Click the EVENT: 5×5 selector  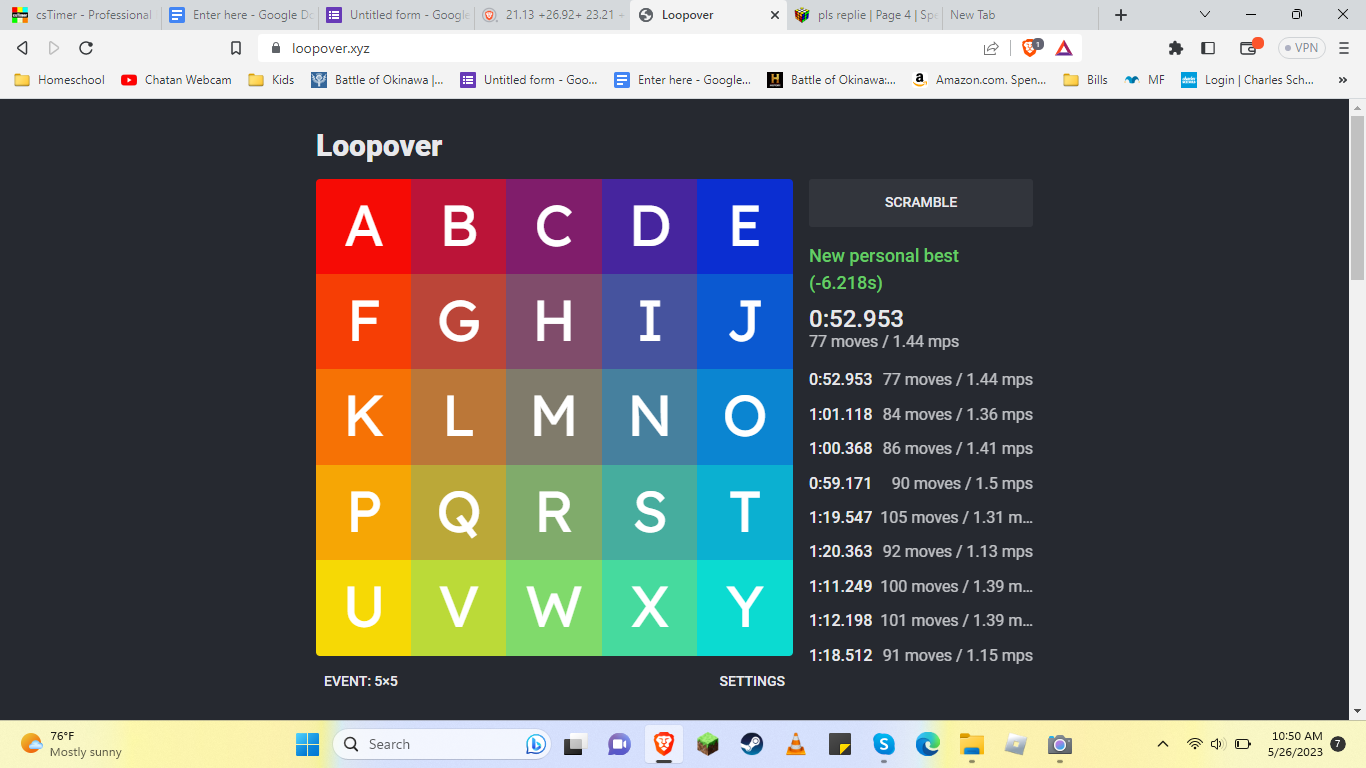coord(361,681)
